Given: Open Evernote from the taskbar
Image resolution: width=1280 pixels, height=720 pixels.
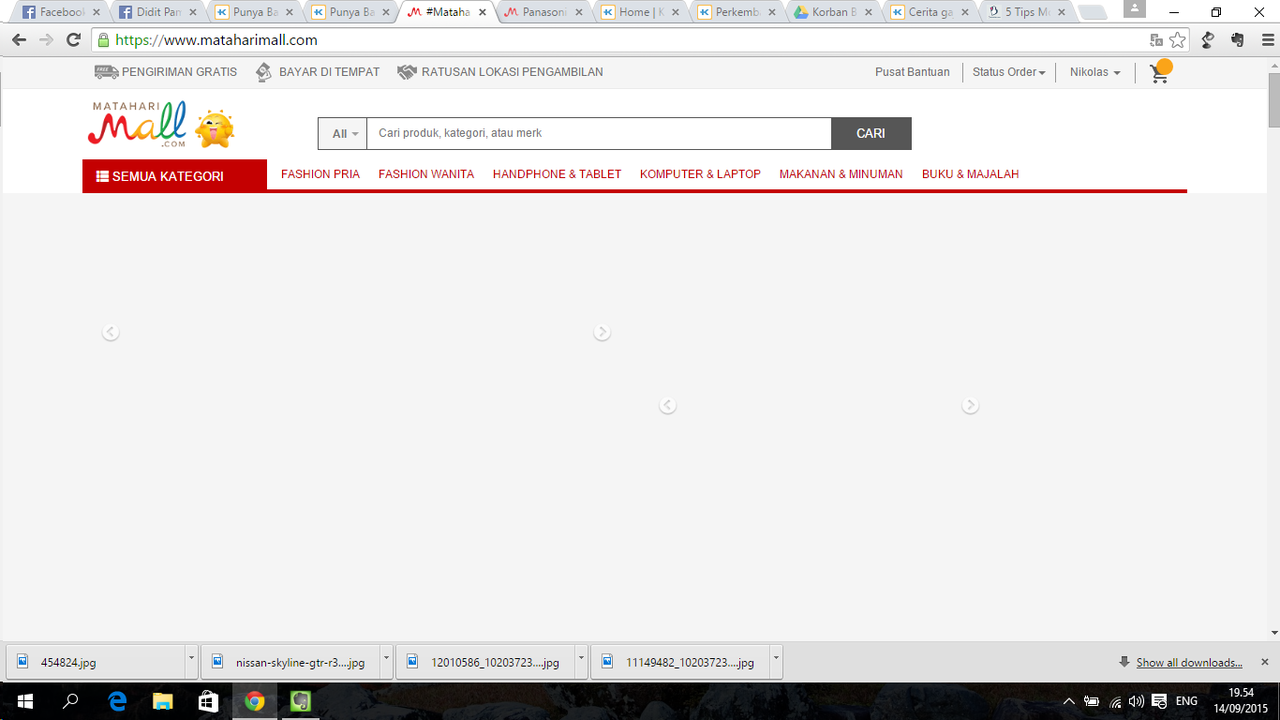Looking at the screenshot, I should tap(301, 701).
